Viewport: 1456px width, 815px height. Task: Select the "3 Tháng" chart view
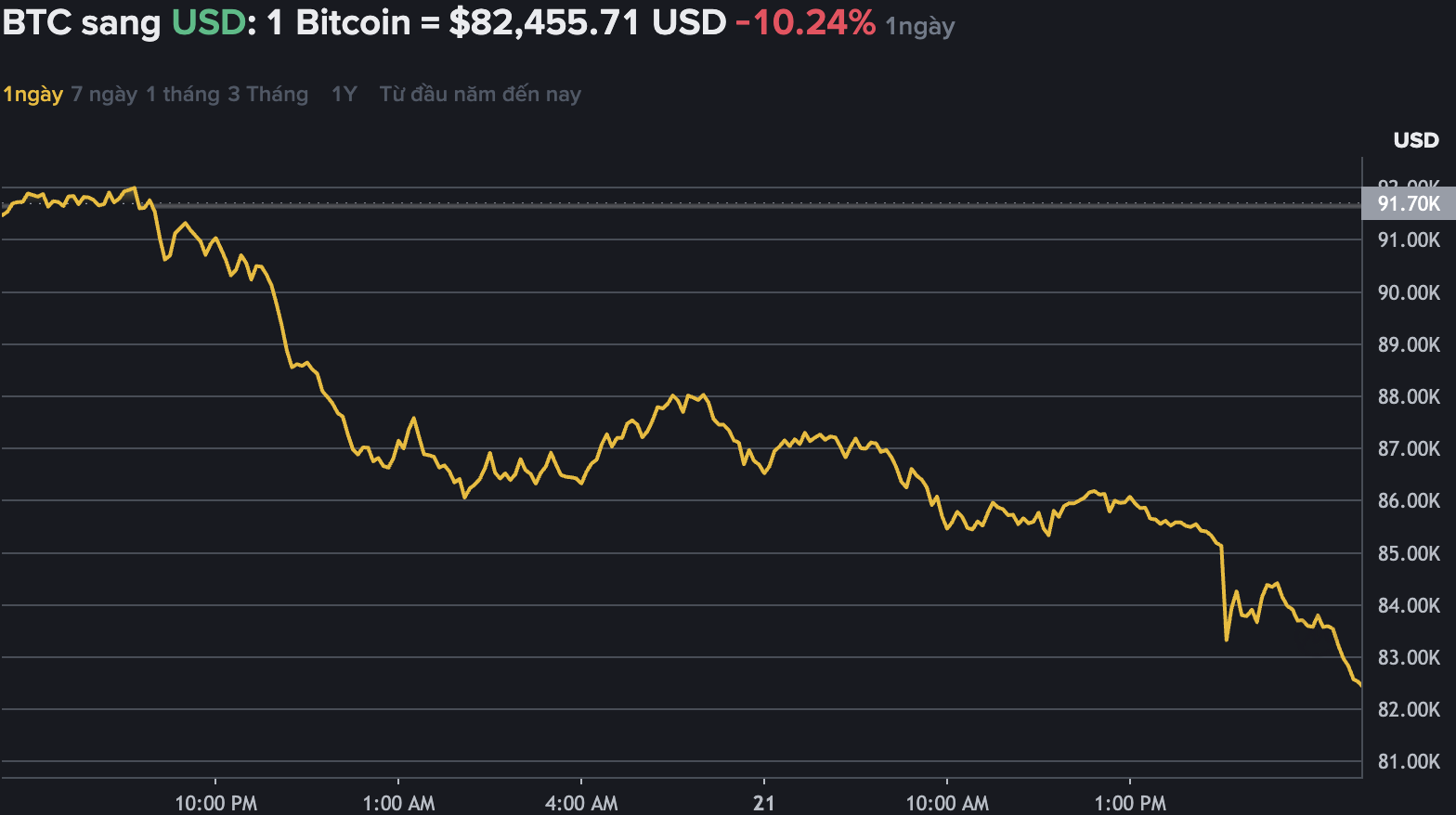pyautogui.click(x=267, y=94)
